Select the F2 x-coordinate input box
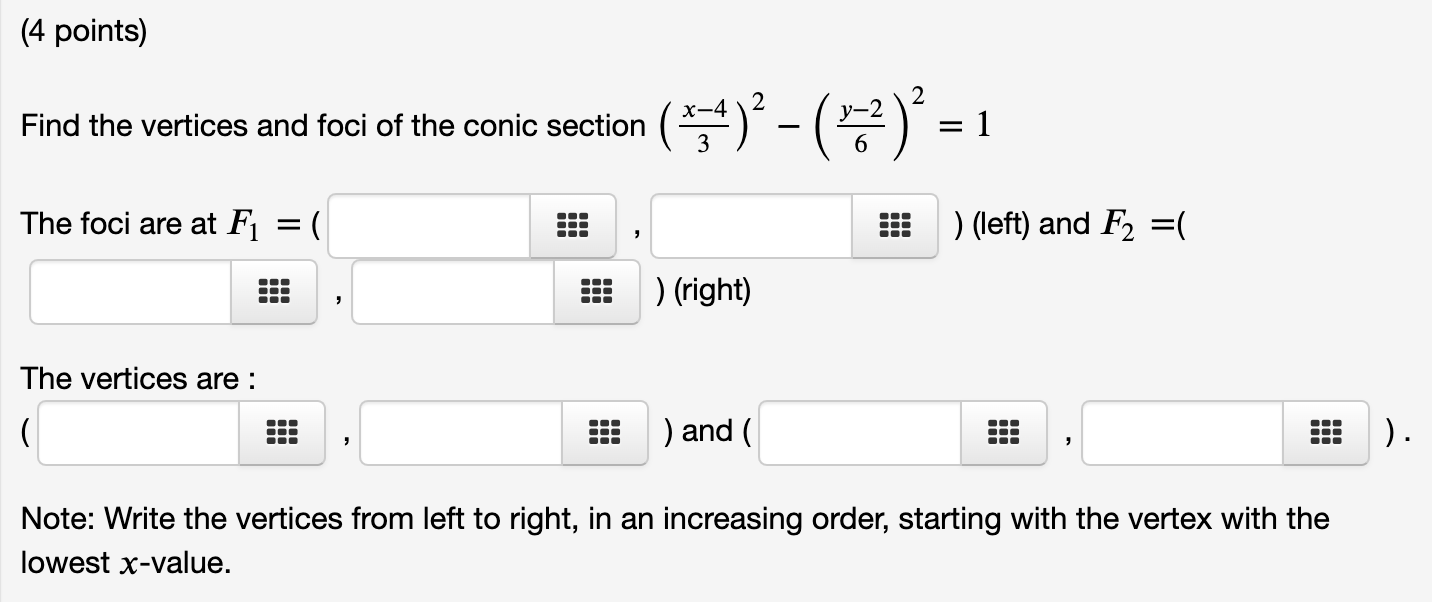1432x602 pixels. click(131, 292)
